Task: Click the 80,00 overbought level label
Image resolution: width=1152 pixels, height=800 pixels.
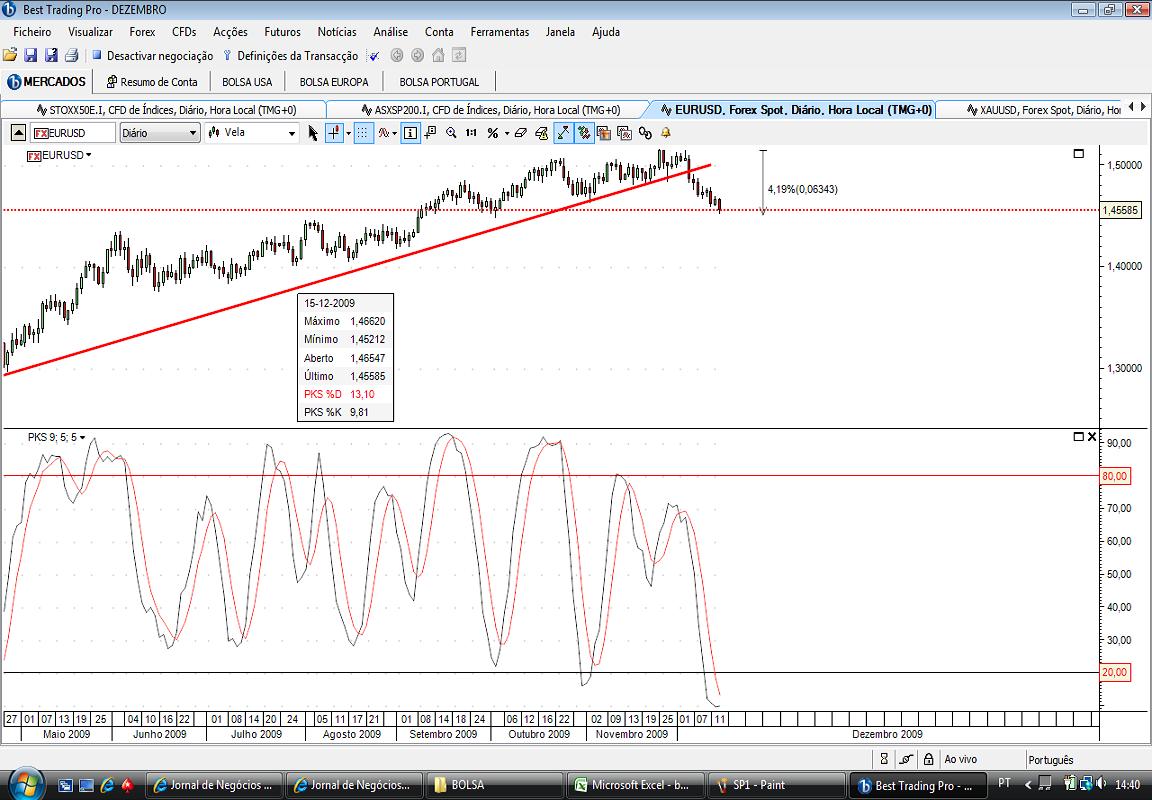Action: coord(1114,476)
